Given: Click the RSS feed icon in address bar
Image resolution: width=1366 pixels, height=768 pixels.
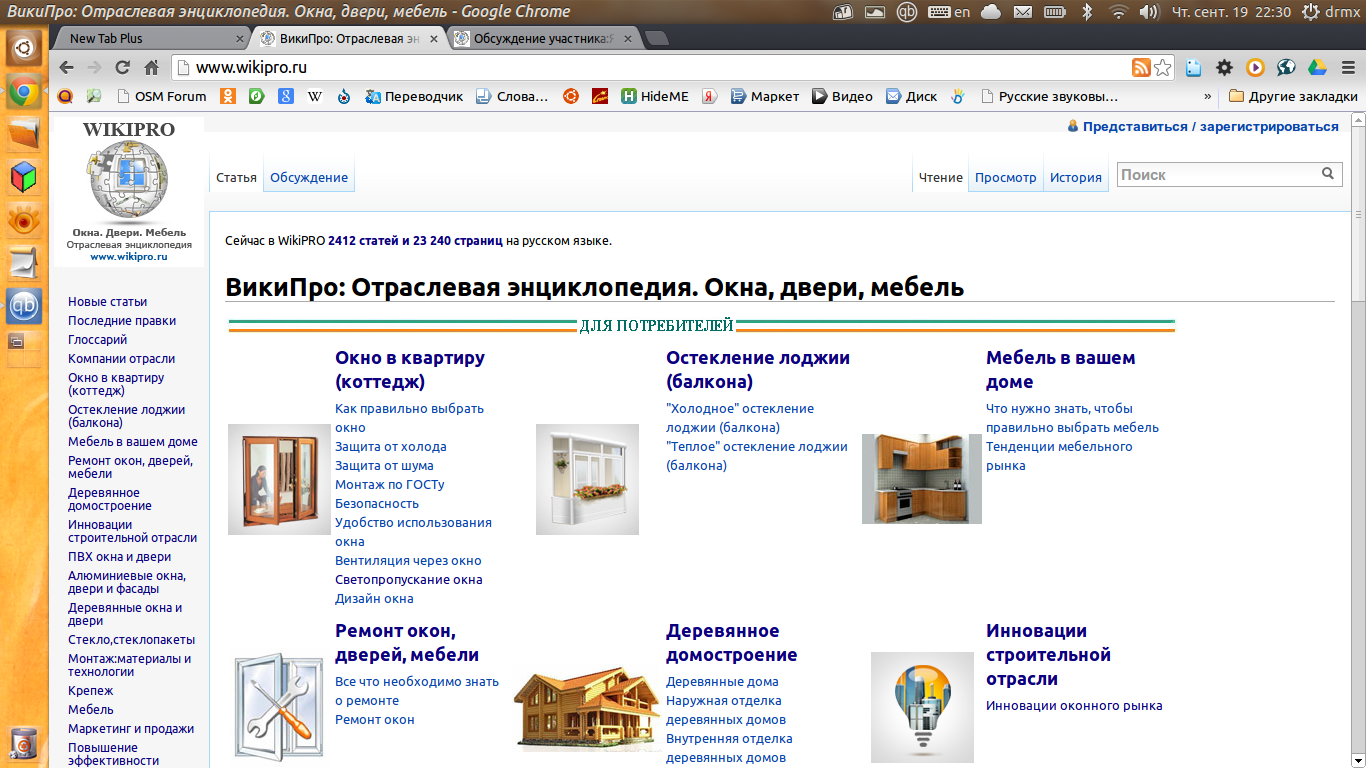Looking at the screenshot, I should (1141, 68).
